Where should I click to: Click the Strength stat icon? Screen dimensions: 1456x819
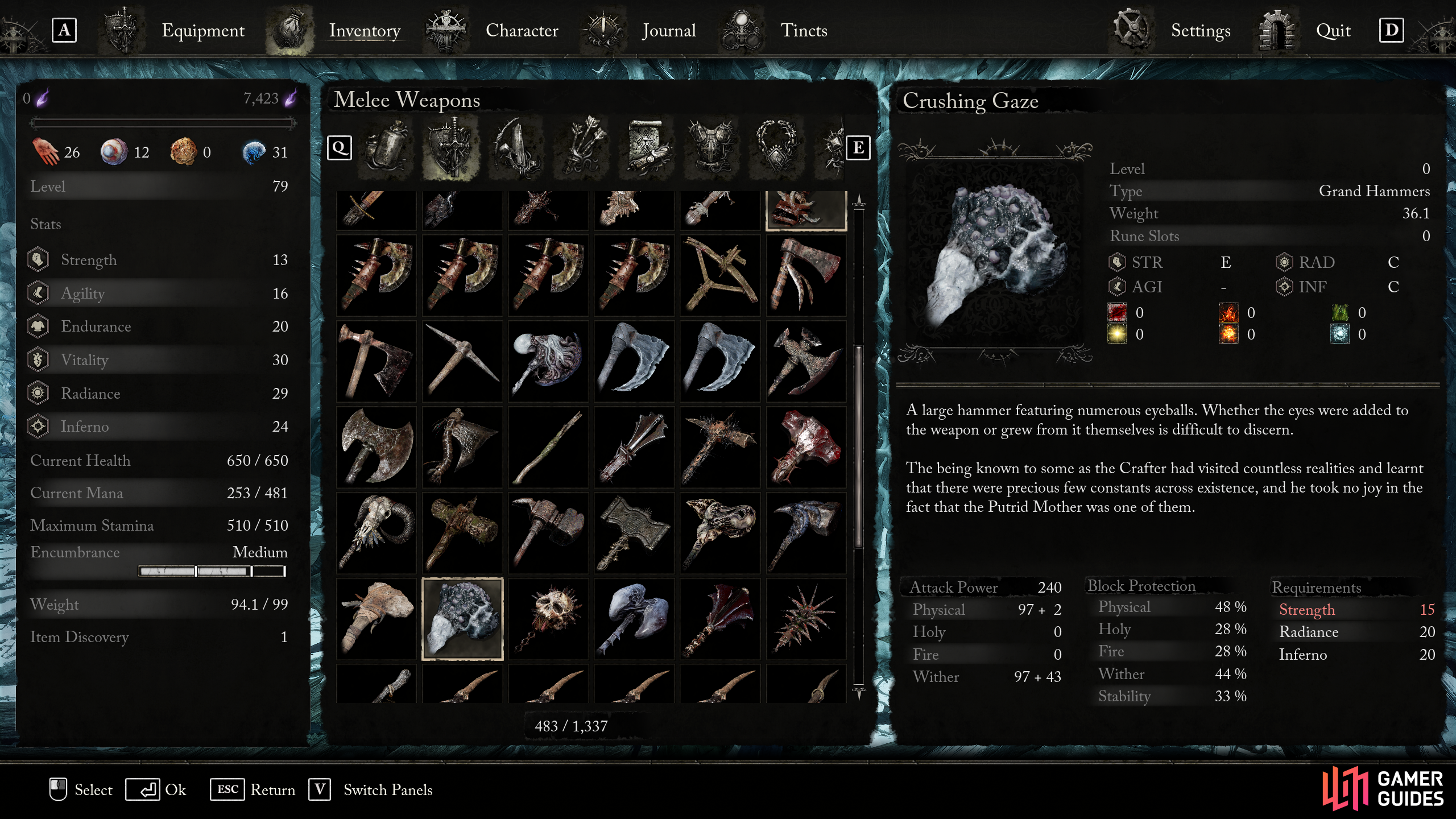point(38,260)
